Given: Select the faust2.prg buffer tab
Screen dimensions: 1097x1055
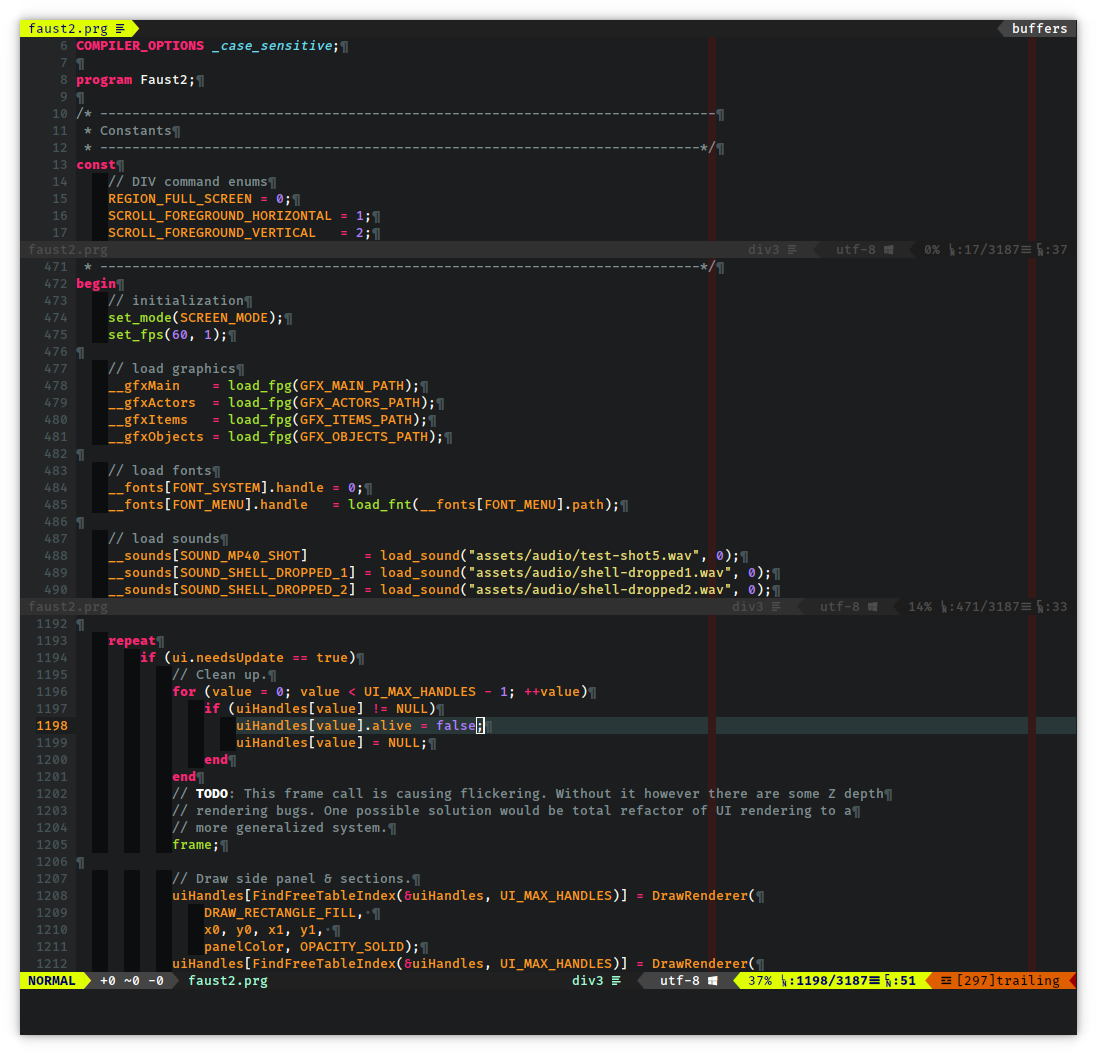Looking at the screenshot, I should pyautogui.click(x=68, y=29).
